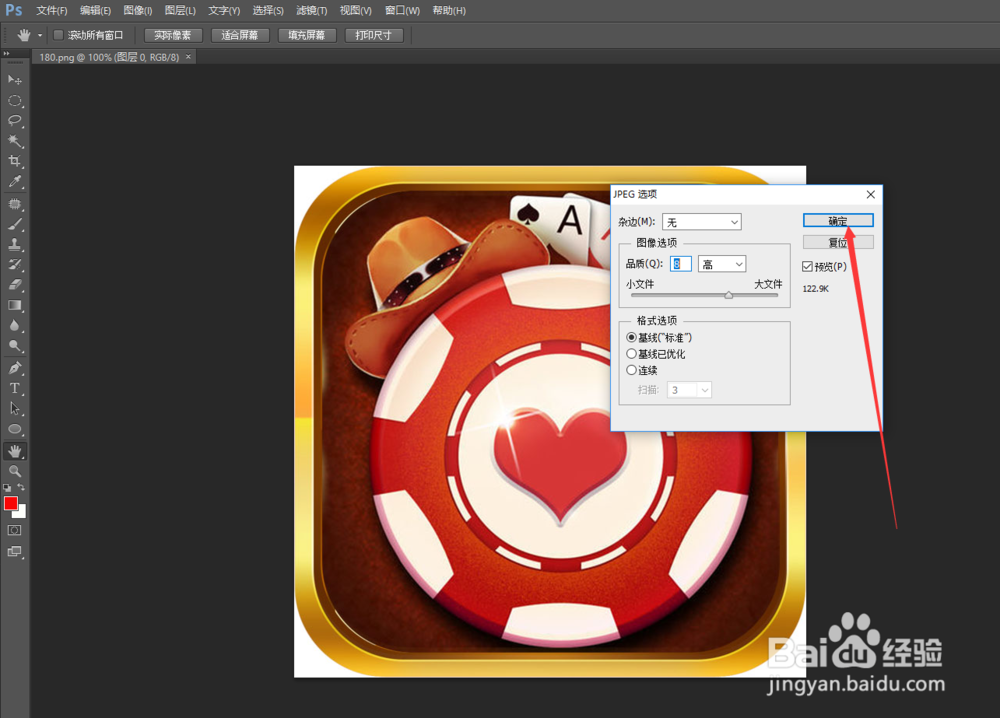Select the Move tool
The image size is (1000, 718).
coord(15,80)
